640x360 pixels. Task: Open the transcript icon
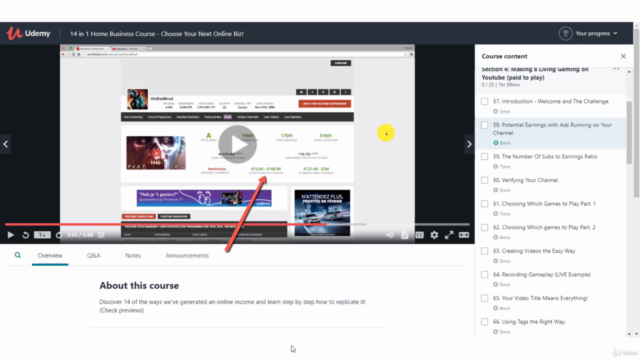[404, 235]
